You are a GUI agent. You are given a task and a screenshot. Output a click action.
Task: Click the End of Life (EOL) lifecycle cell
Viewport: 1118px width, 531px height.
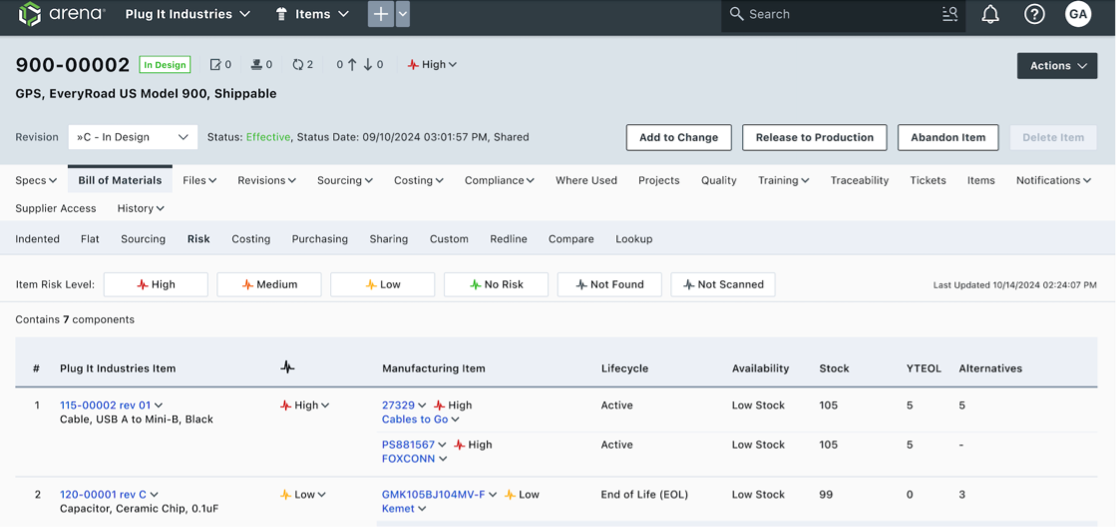pos(645,494)
